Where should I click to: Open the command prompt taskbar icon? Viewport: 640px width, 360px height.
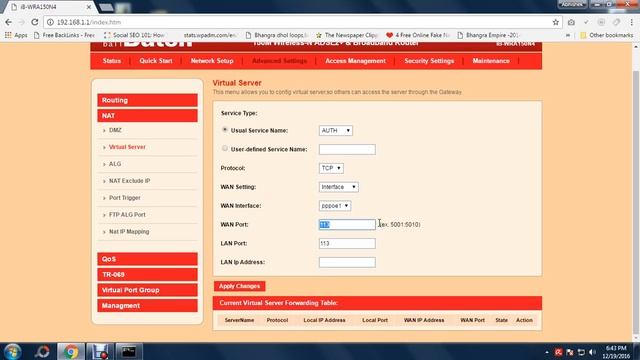coord(129,351)
